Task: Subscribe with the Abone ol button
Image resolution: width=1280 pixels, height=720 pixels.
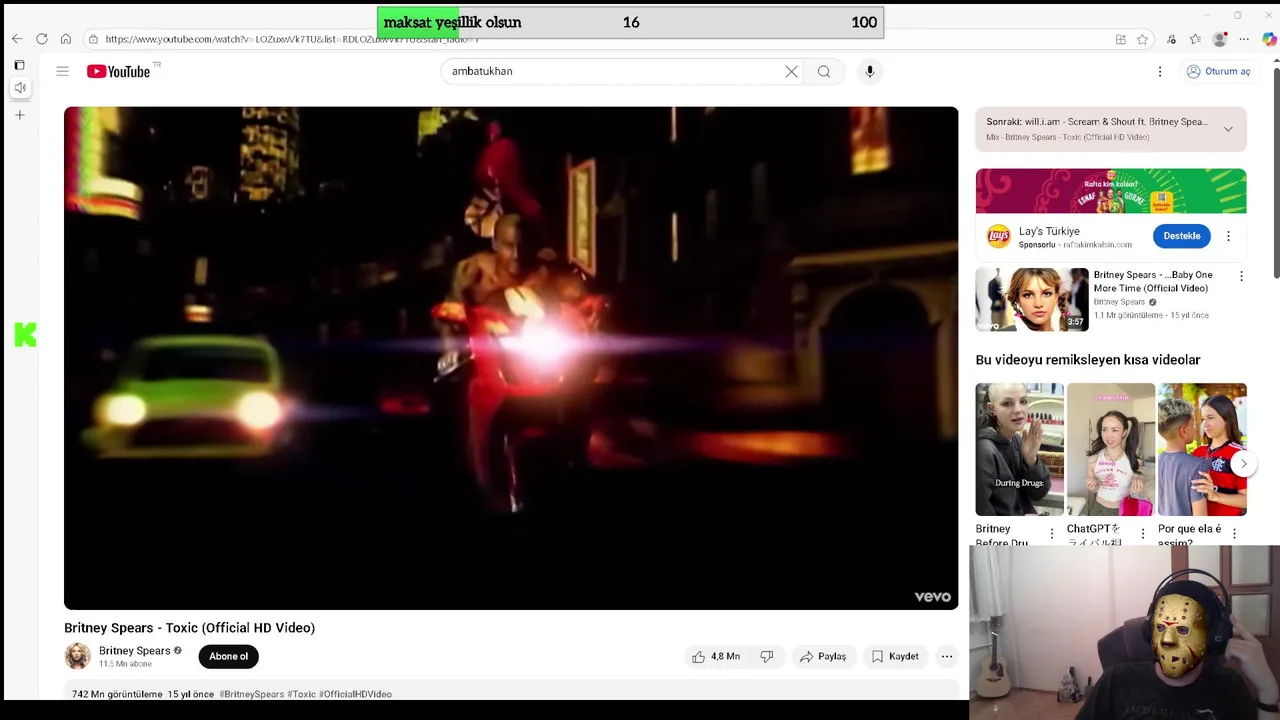Action: pos(228,657)
